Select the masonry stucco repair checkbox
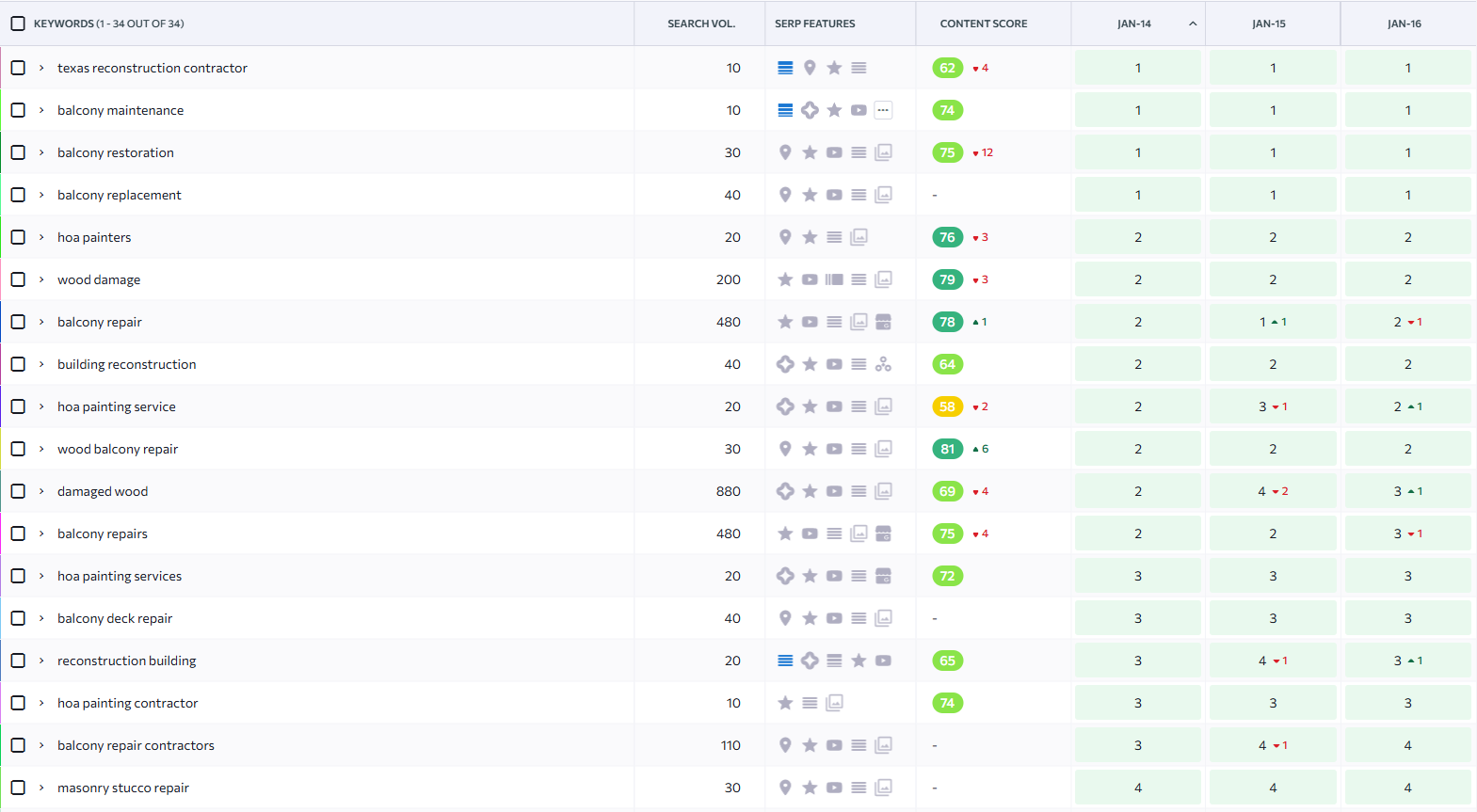The height and width of the screenshot is (812, 1477). coord(18,788)
